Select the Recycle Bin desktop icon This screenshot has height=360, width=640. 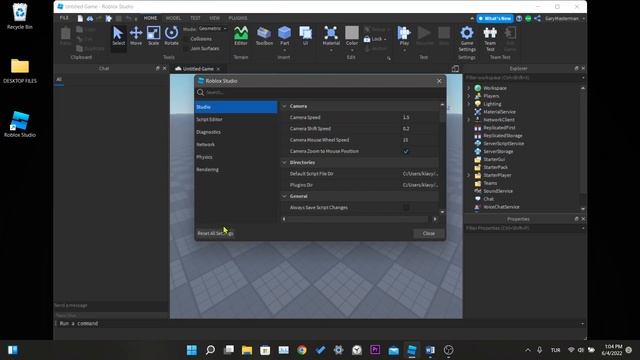[20, 16]
